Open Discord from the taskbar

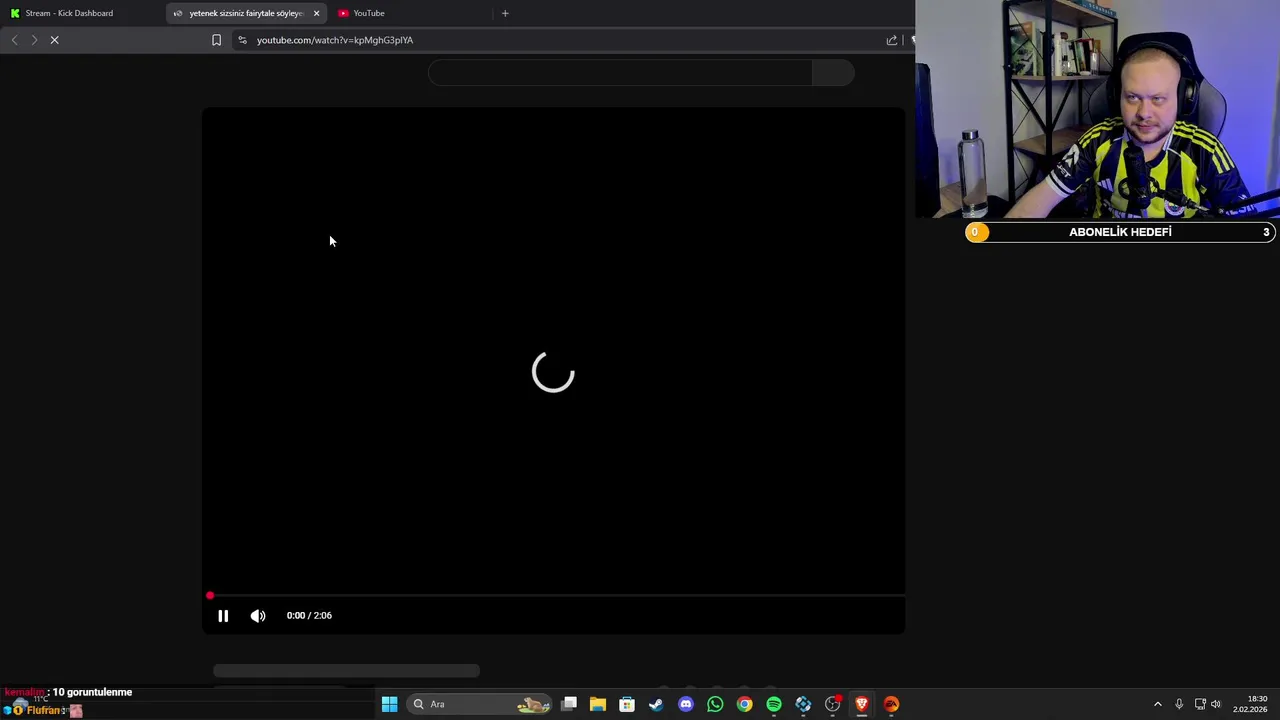click(x=686, y=704)
